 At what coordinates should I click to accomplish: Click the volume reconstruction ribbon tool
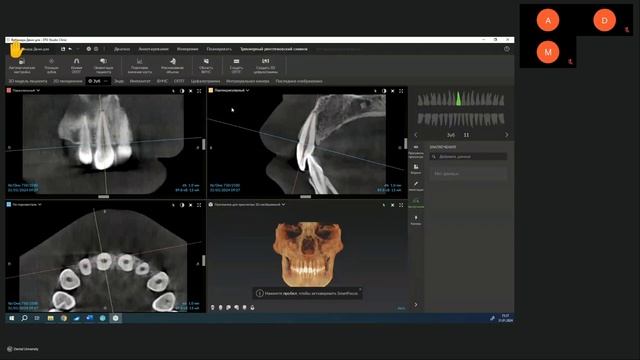[172, 65]
